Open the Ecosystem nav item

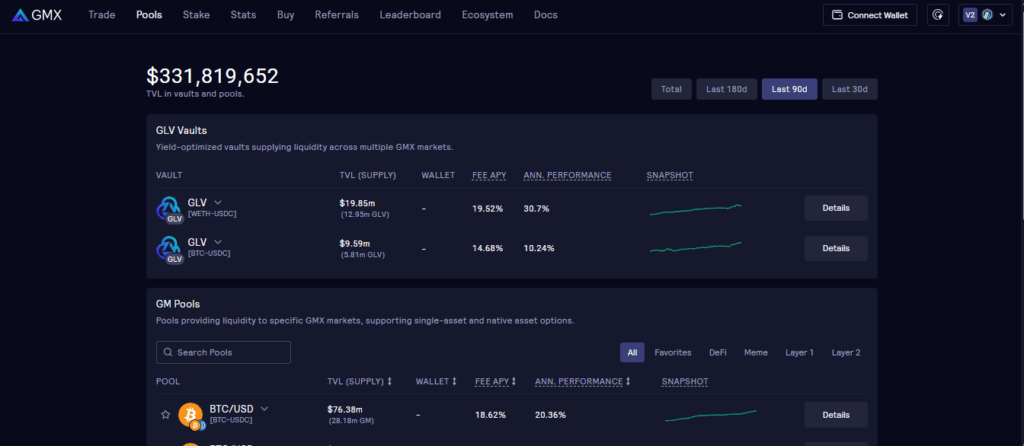pos(487,15)
